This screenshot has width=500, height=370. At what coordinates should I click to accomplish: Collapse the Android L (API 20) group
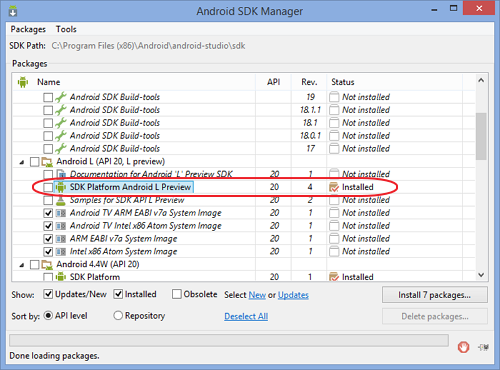22,162
